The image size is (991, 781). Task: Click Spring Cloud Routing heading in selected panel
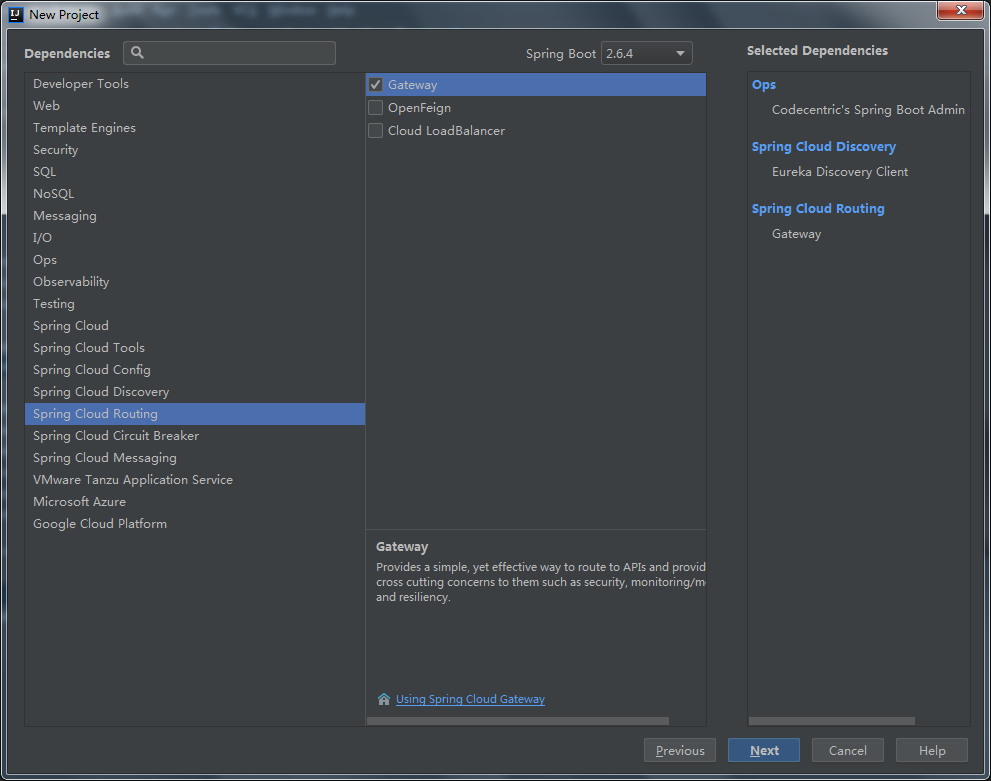pos(818,209)
